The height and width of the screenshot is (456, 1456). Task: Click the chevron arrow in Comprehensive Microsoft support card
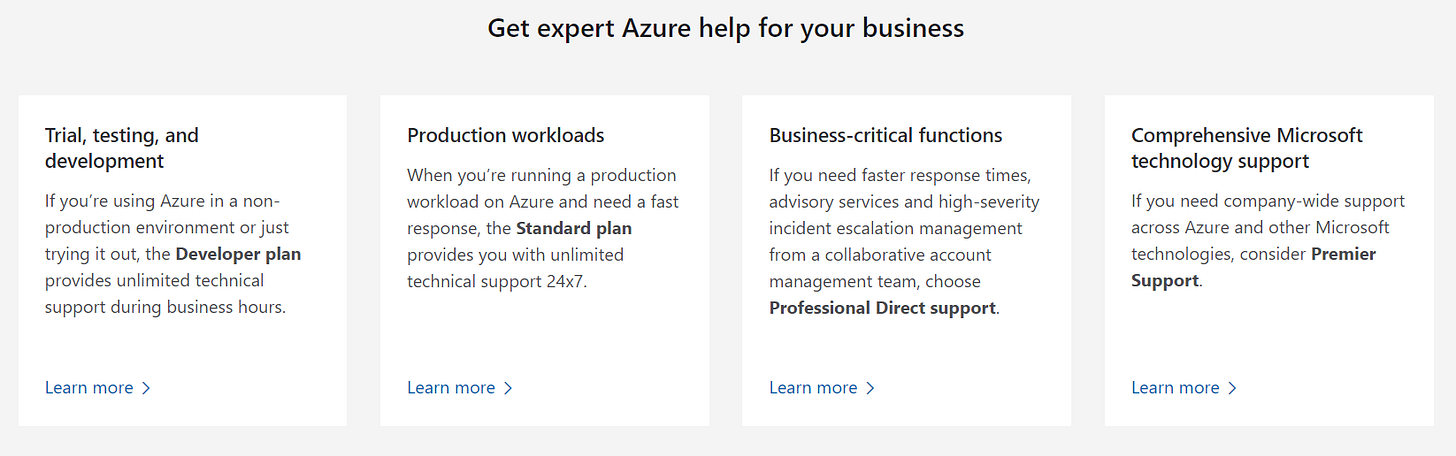click(1232, 388)
